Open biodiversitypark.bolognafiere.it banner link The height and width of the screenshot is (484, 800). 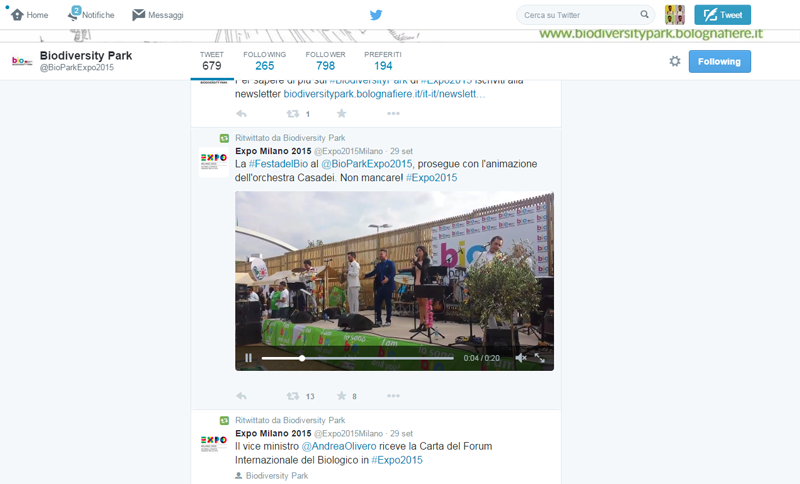click(x=651, y=34)
